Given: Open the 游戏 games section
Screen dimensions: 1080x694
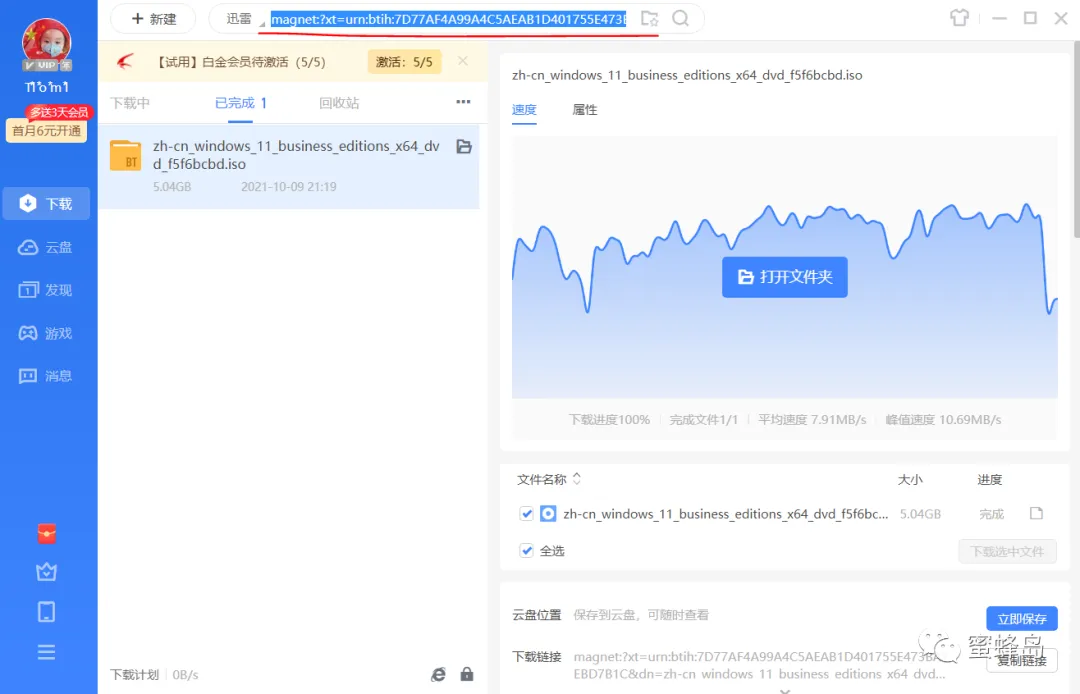Looking at the screenshot, I should pyautogui.click(x=46, y=333).
